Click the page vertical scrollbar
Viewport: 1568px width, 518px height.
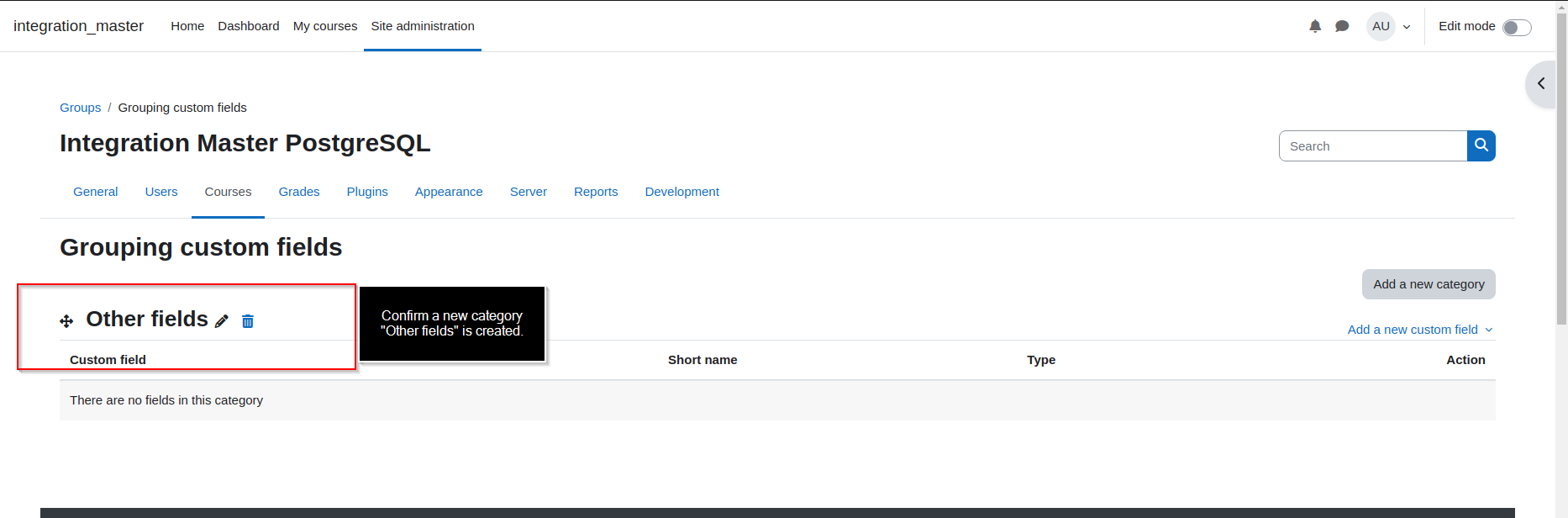tap(1561, 168)
